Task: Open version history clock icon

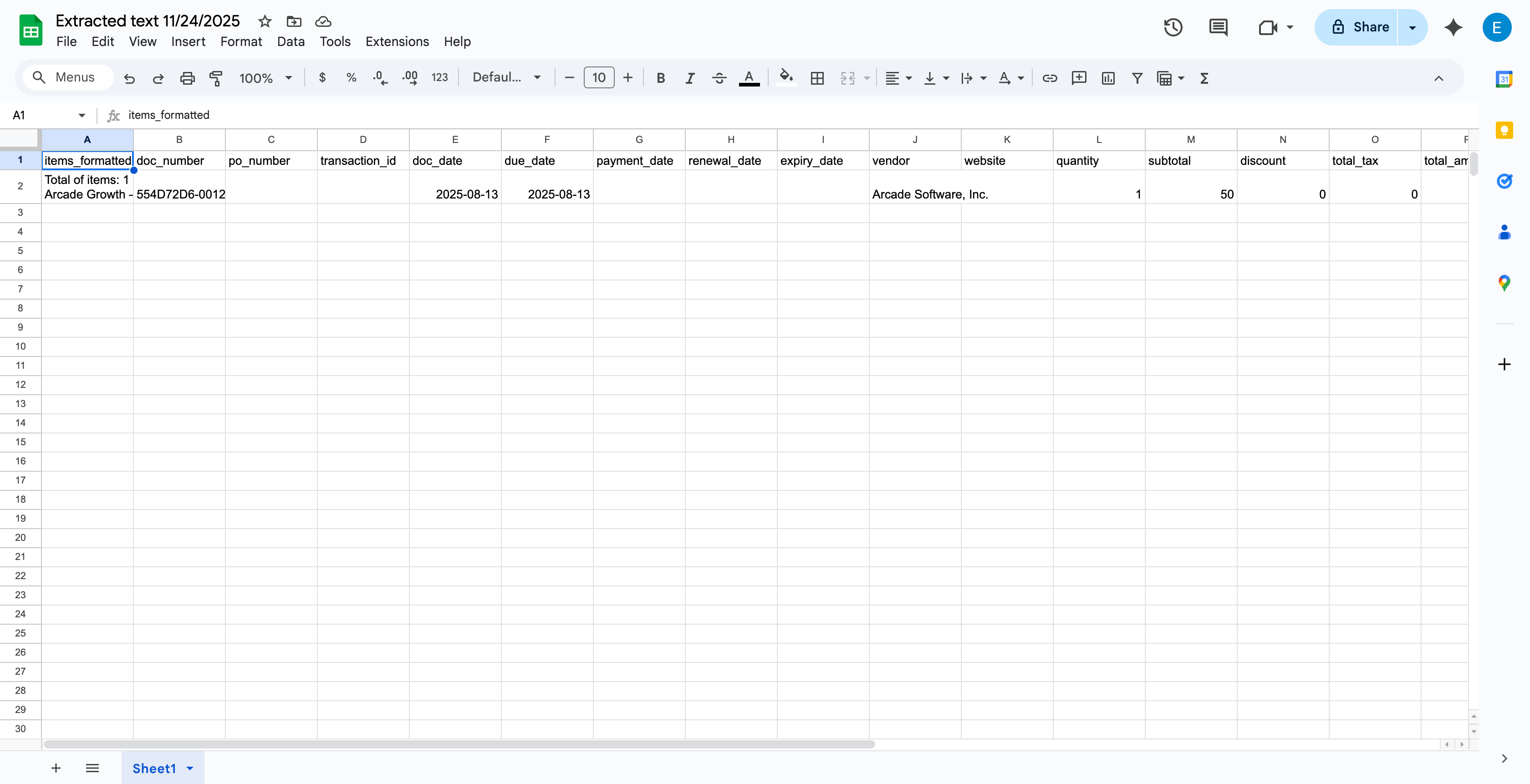Action: pos(1173,27)
